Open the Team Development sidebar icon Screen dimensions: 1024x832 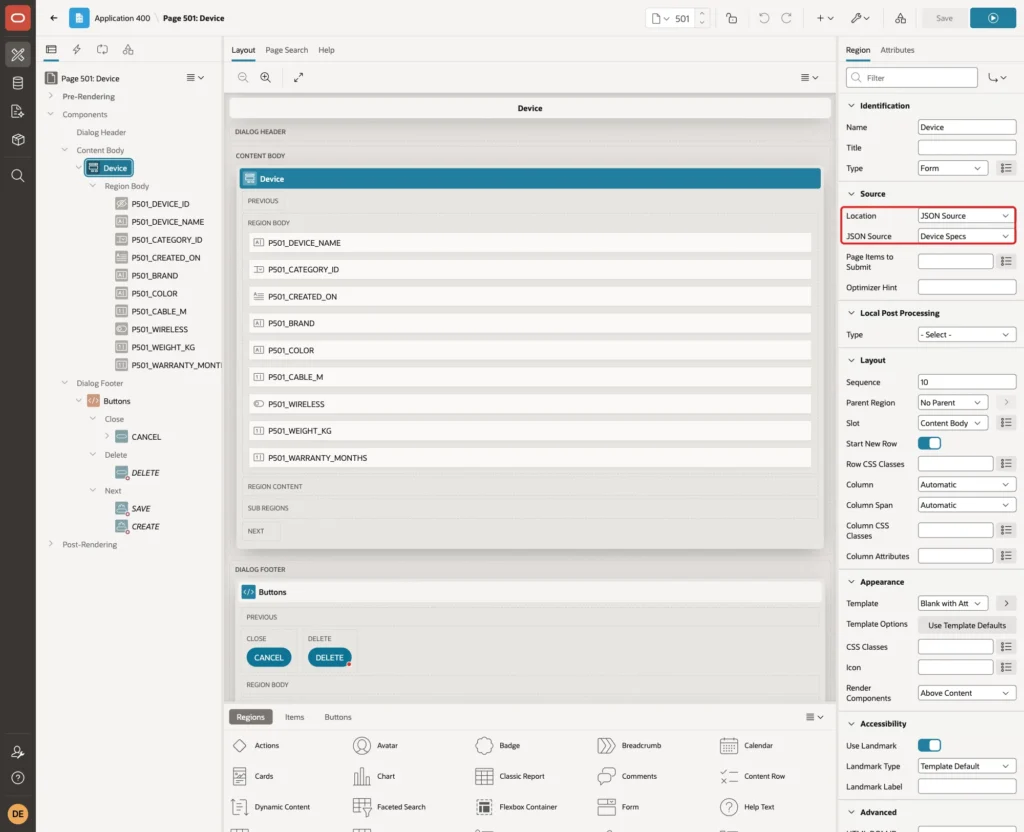18,112
